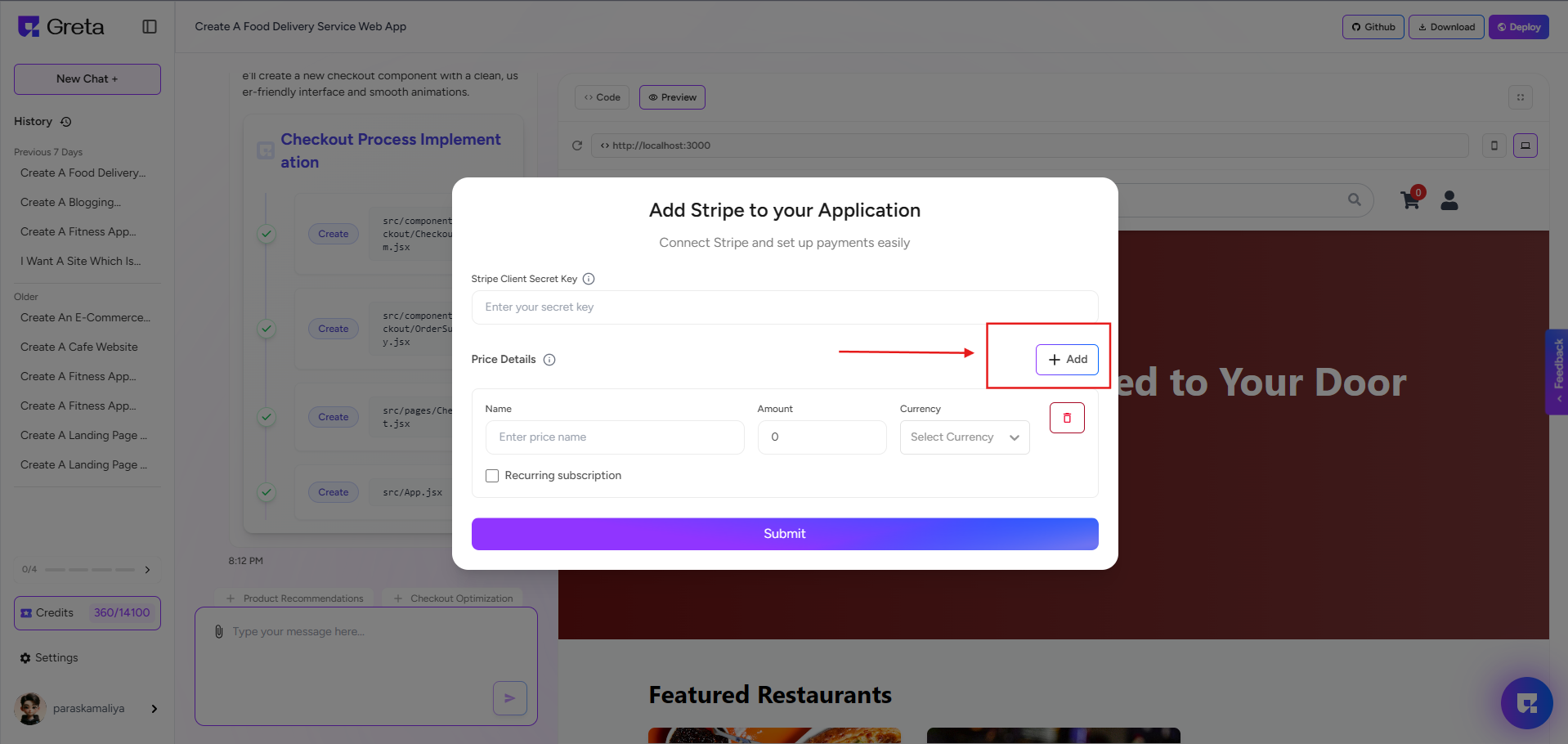Click the Product Recommendations suggestion chip
1568x744 pixels.
(295, 598)
